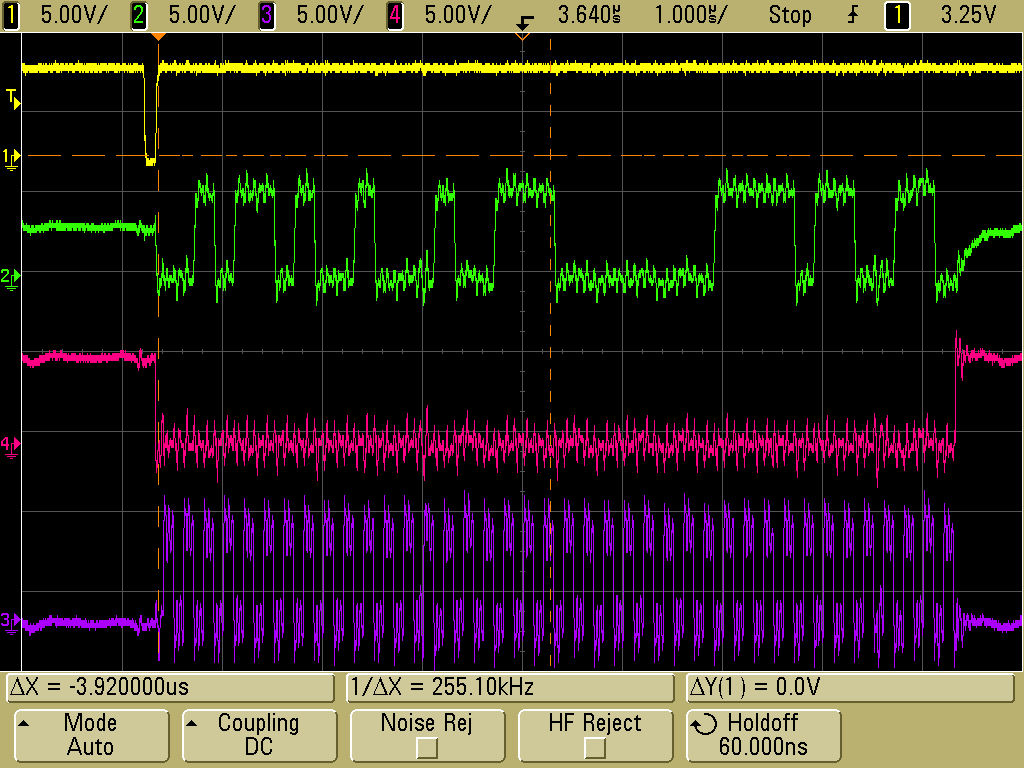Screen dimensions: 1024x768
Task: Click channel 4 ground reference marker
Action: (10, 446)
